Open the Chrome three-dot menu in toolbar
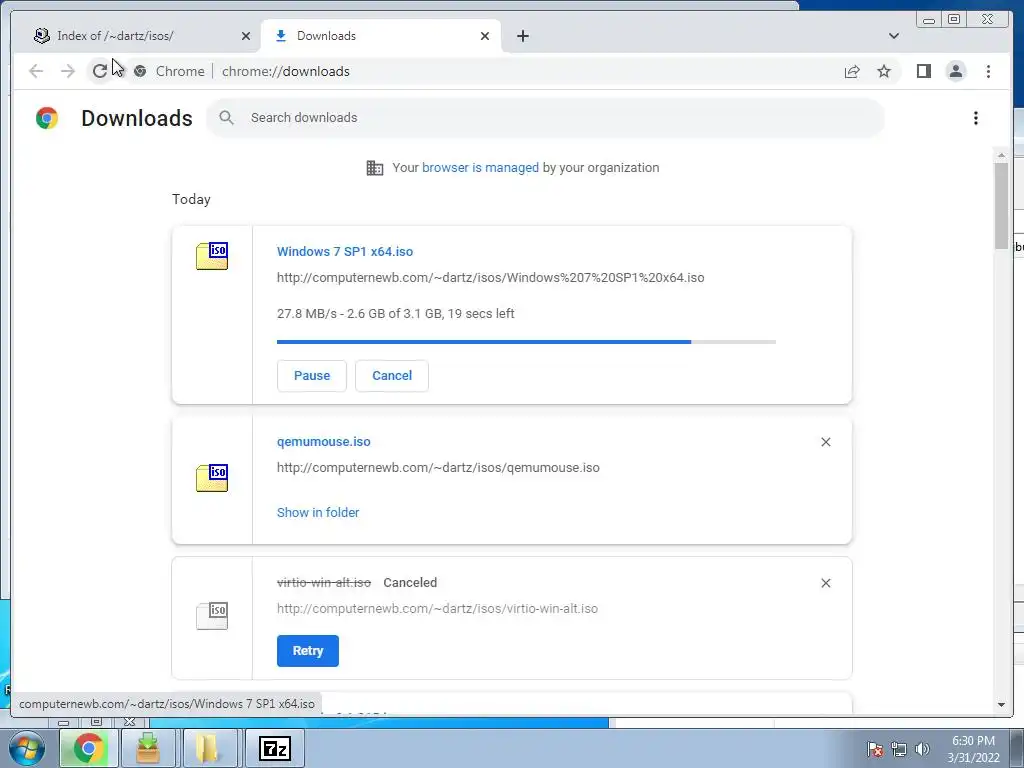Viewport: 1024px width, 768px height. click(988, 71)
